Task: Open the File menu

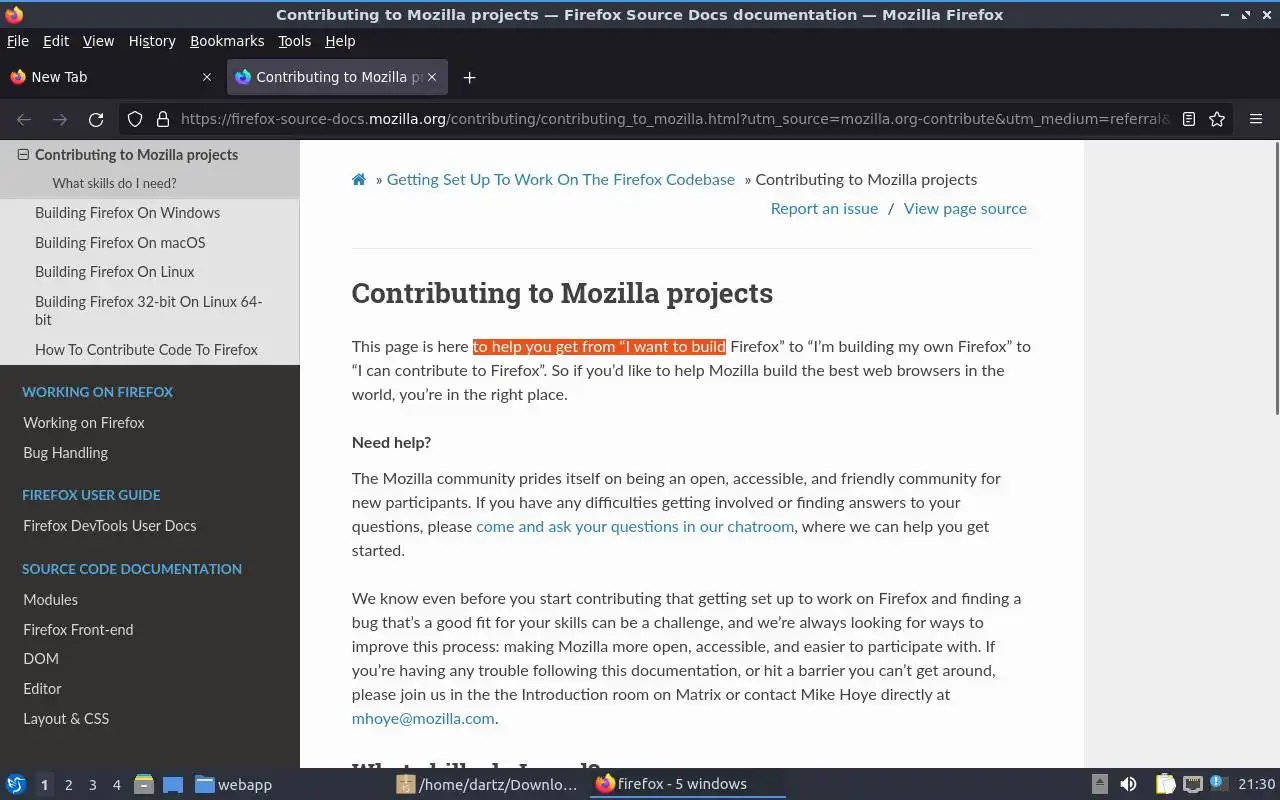Action: 18,41
